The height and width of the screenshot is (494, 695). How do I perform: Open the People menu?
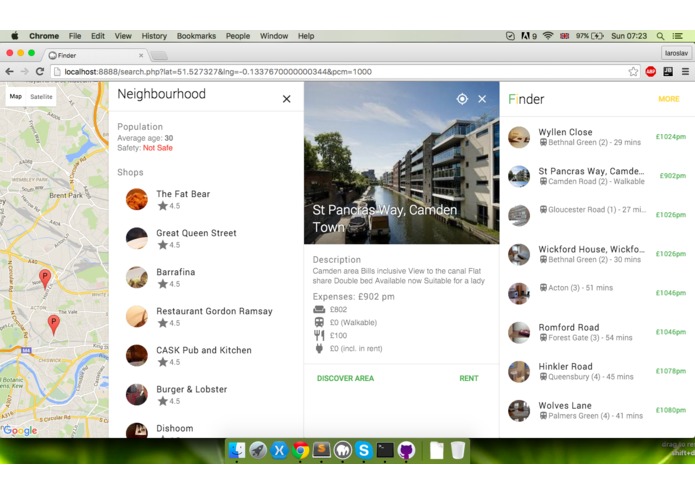(238, 36)
